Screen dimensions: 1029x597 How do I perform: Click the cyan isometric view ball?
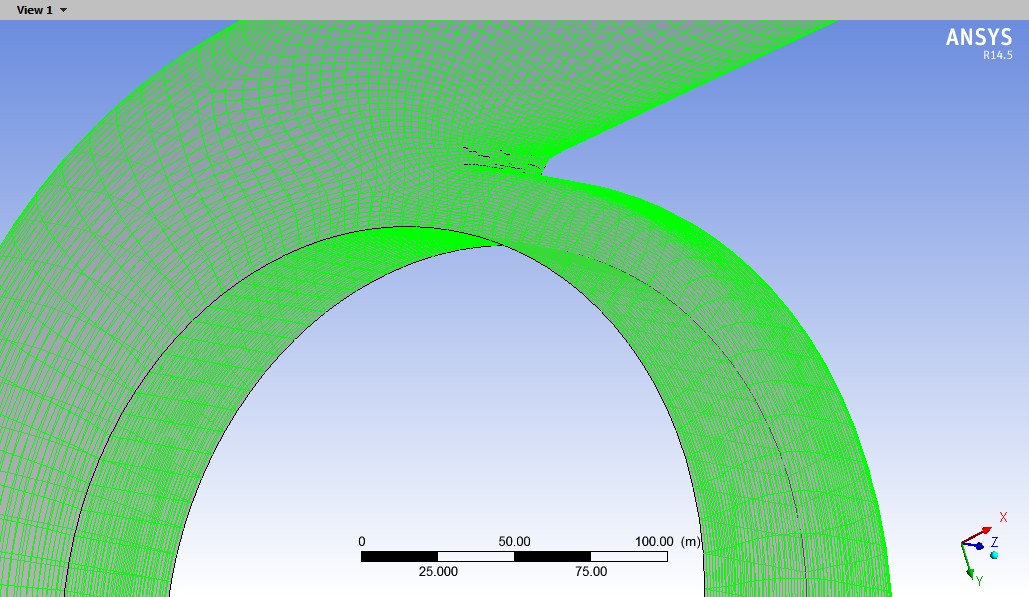coord(994,554)
